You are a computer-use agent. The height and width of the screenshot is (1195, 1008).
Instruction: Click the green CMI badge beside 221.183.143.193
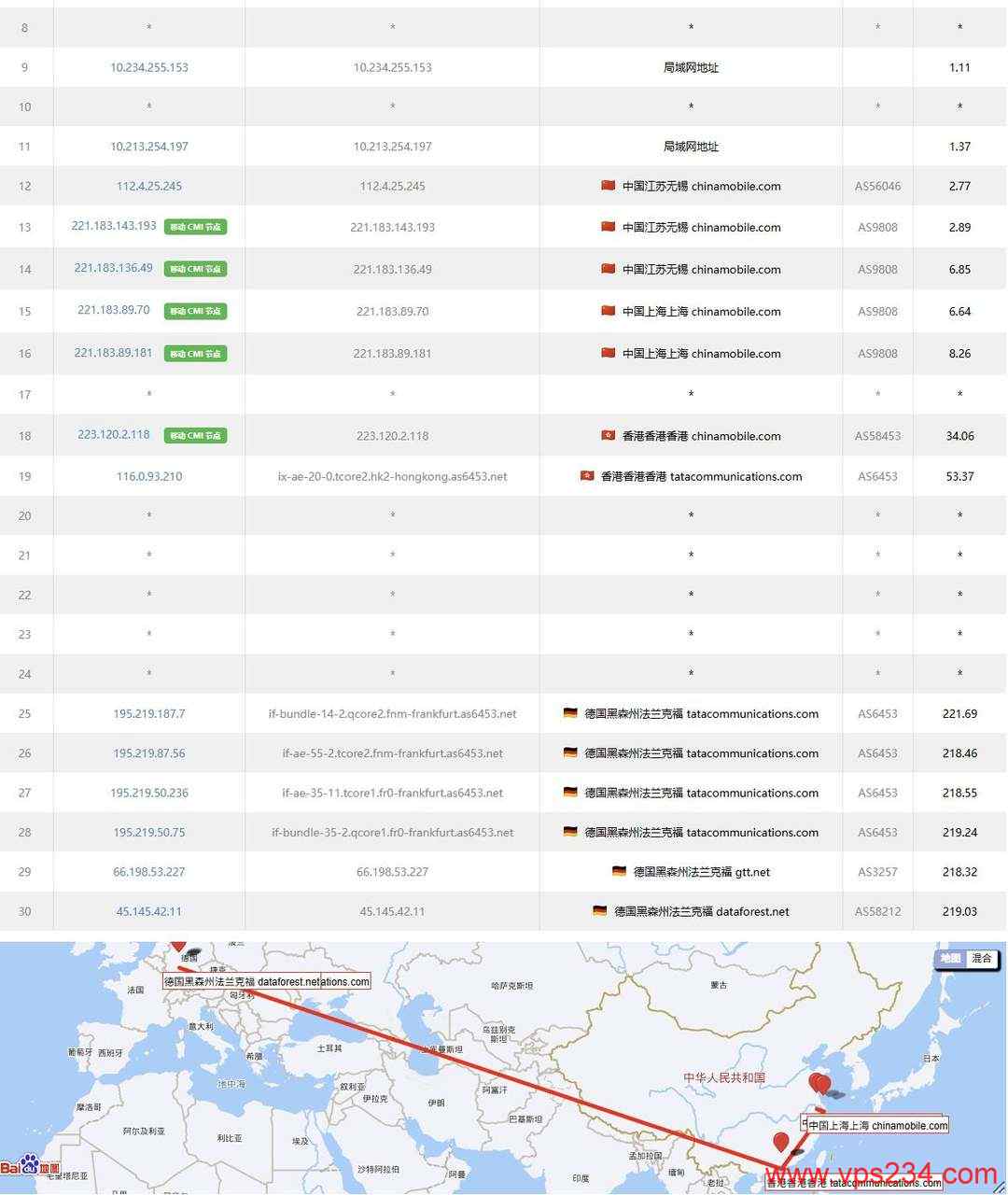[x=196, y=227]
